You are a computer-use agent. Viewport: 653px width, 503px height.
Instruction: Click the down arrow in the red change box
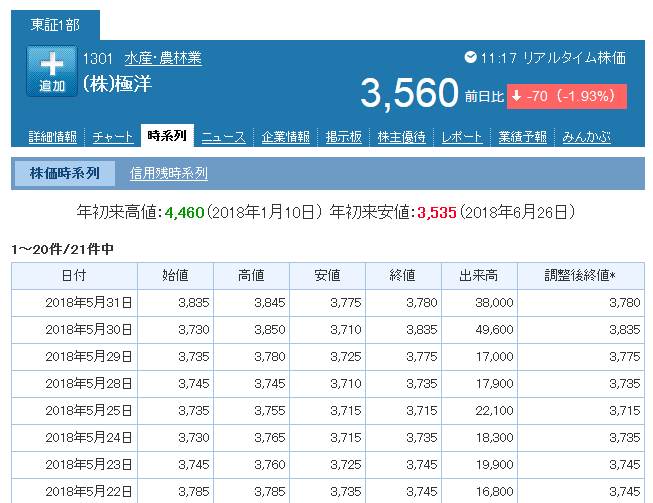point(516,96)
